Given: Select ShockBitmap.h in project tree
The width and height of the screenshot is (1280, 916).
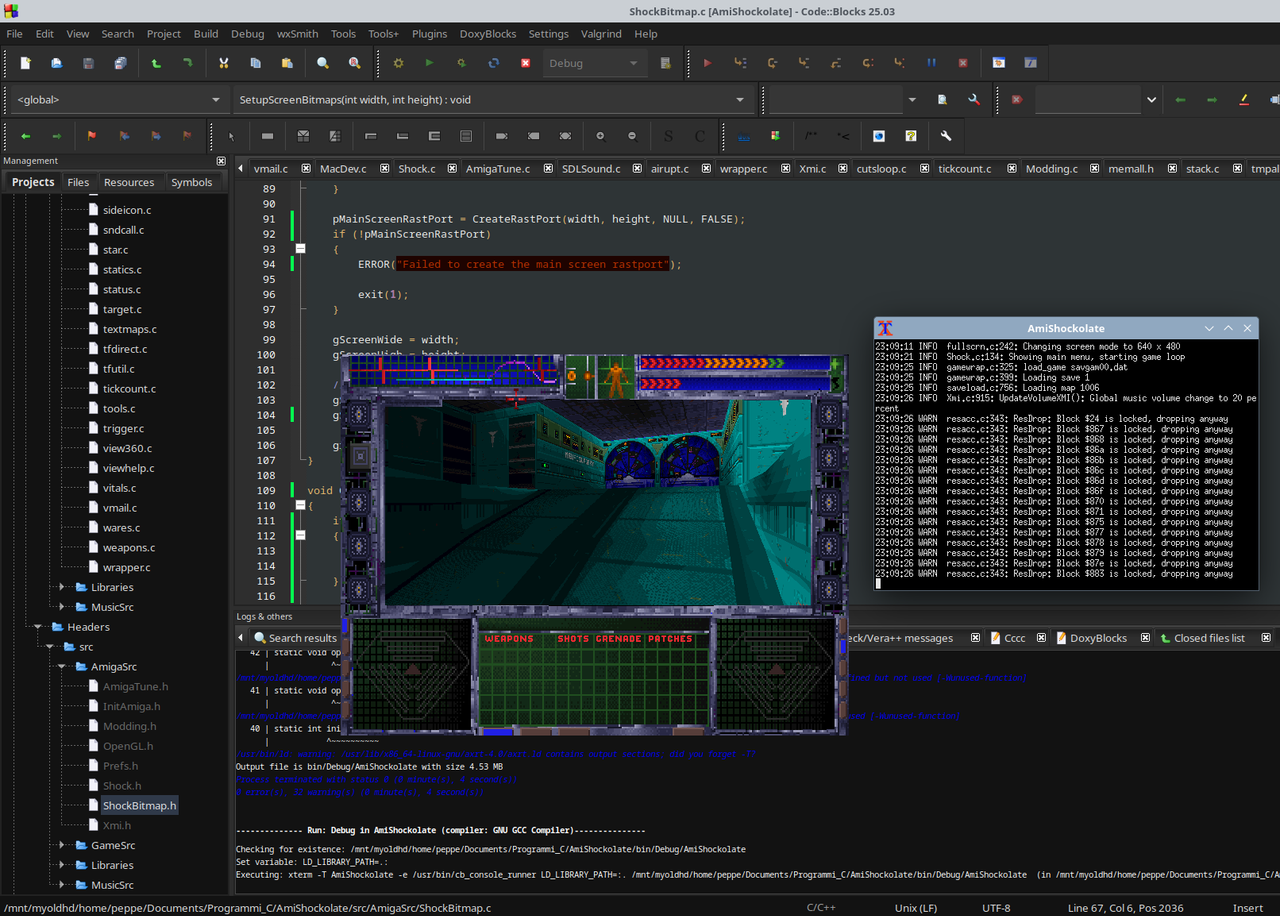Looking at the screenshot, I should [139, 806].
